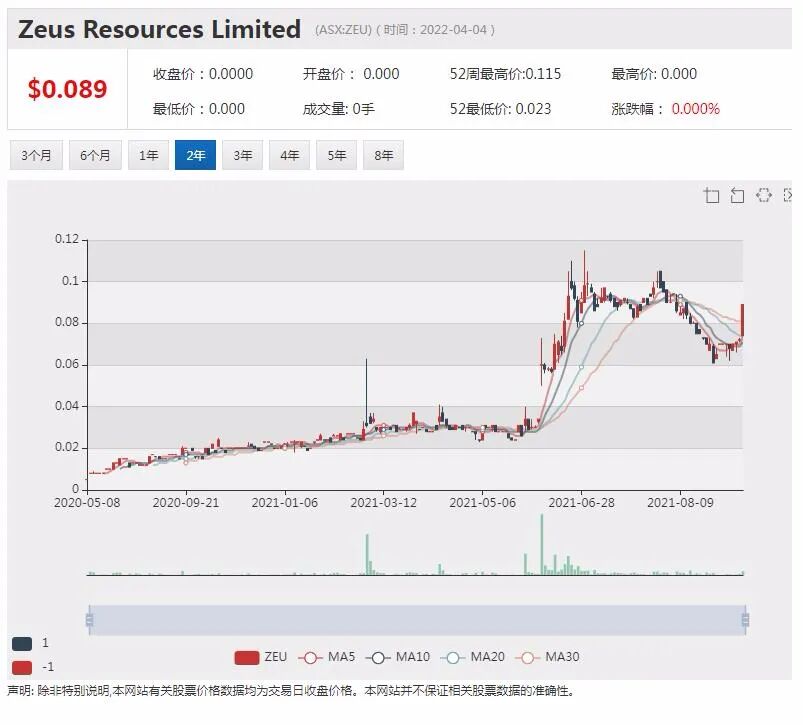Click the dark blue '1' color swatch
This screenshot has height=725, width=803.
point(22,644)
